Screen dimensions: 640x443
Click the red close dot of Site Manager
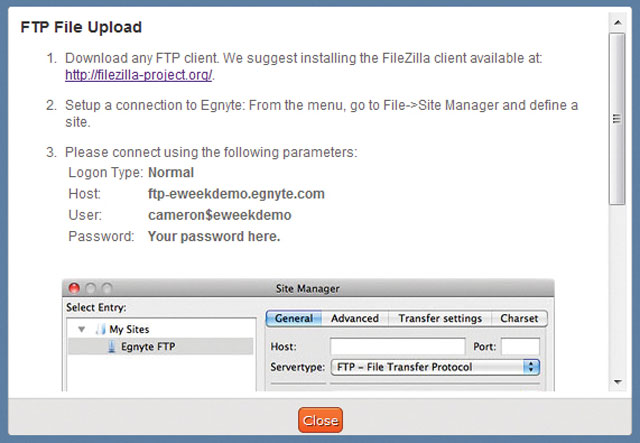74,288
